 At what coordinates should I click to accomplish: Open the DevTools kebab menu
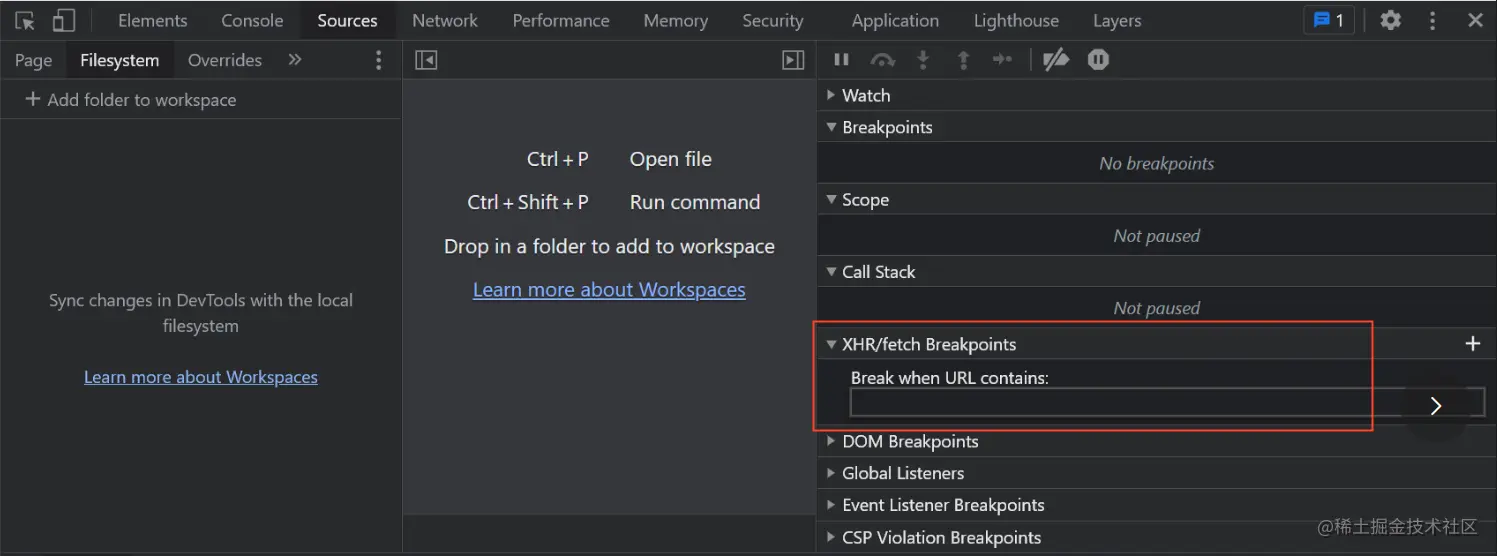[1432, 20]
